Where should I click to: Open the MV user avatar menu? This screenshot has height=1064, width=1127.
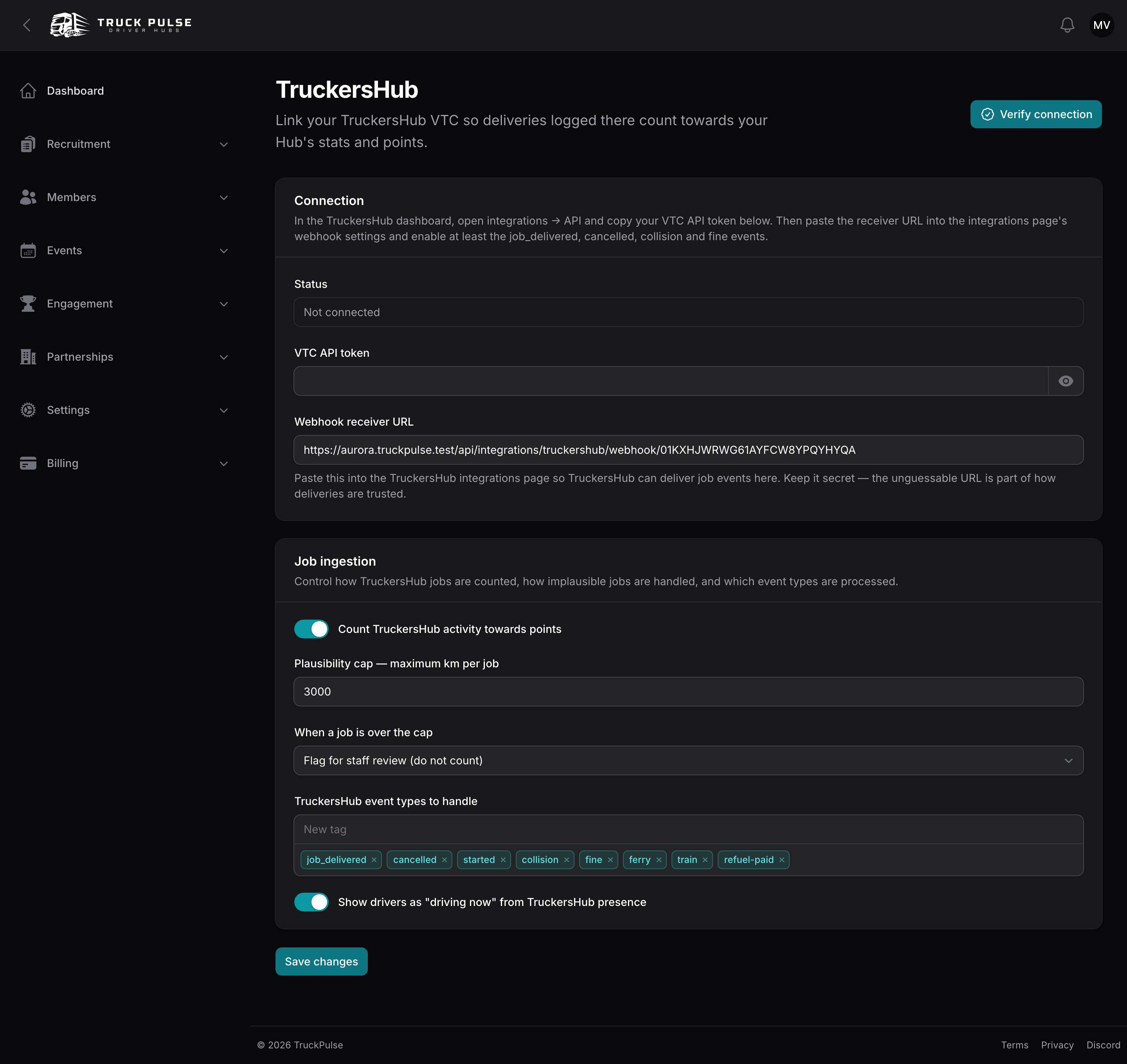point(1102,25)
